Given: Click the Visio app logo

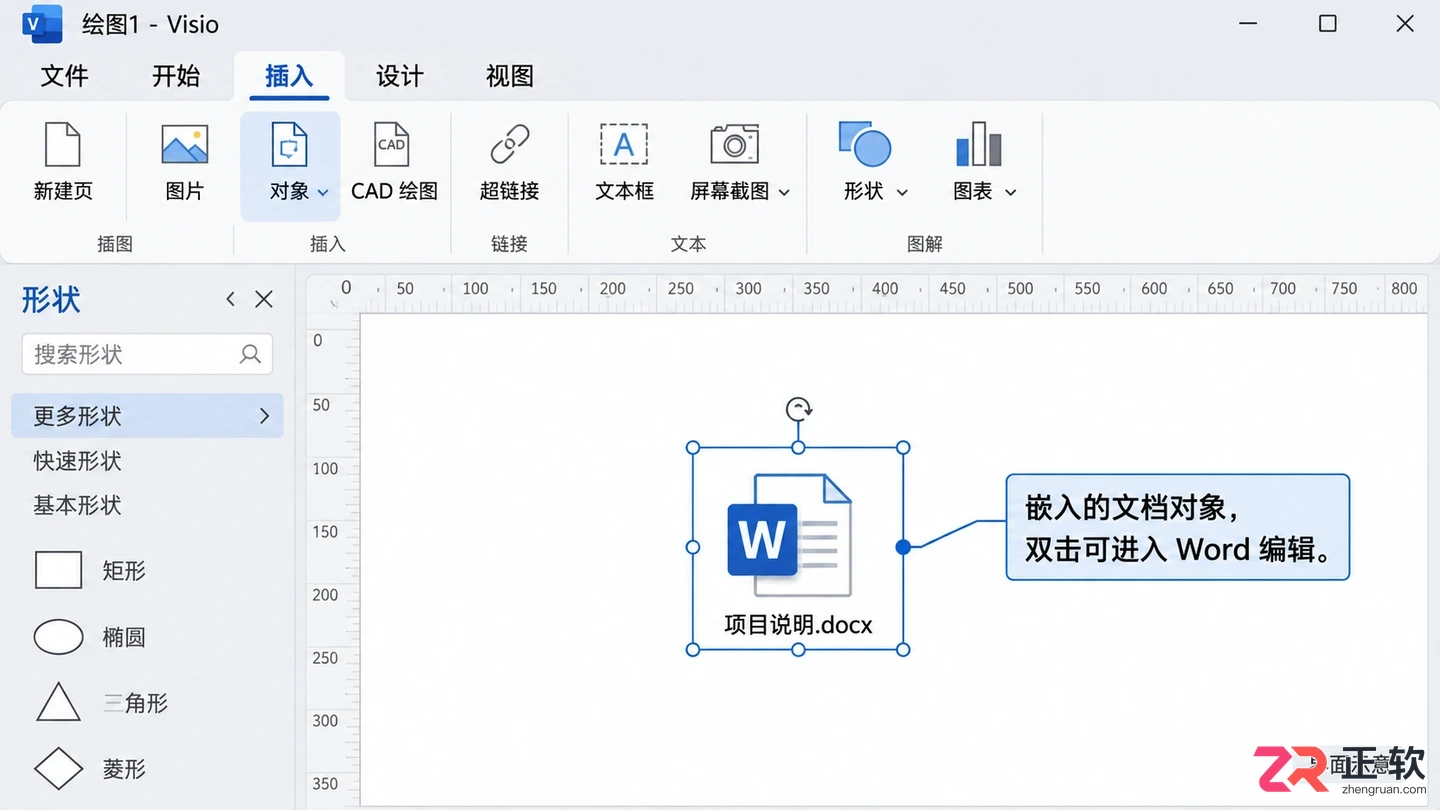Looking at the screenshot, I should coord(41,24).
